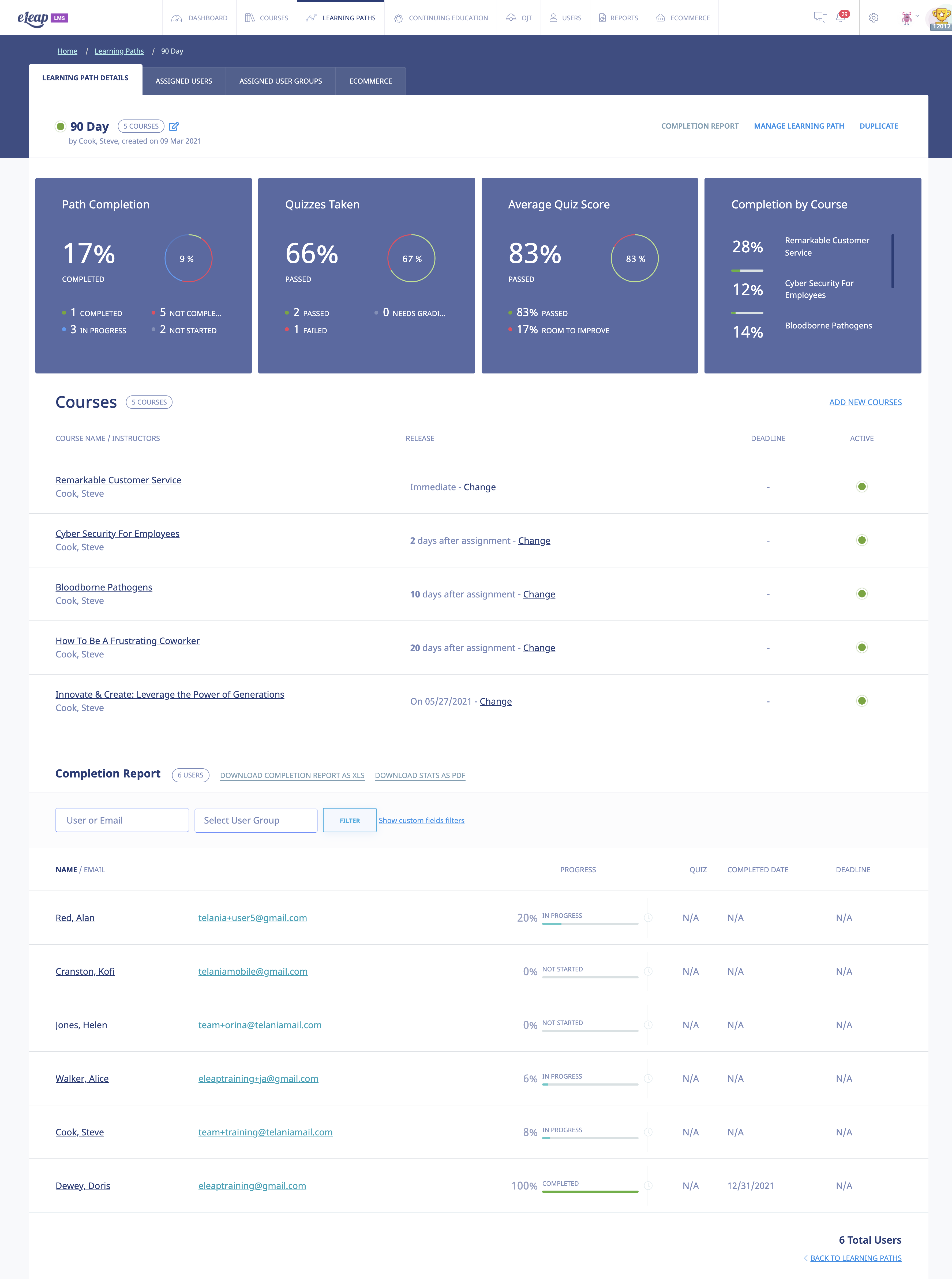Open the settings gear icon

[874, 18]
